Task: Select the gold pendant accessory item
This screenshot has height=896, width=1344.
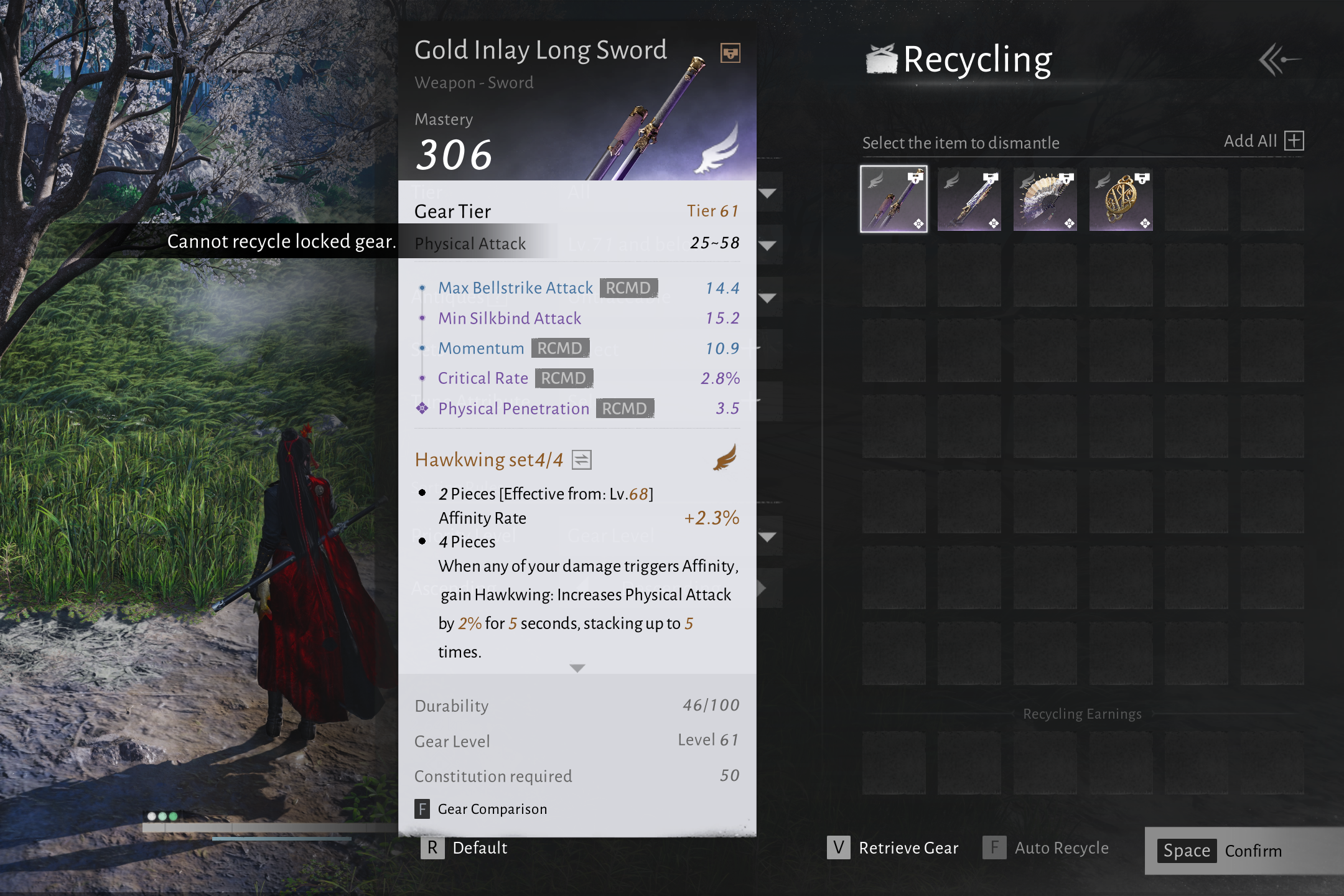Action: 1121,199
